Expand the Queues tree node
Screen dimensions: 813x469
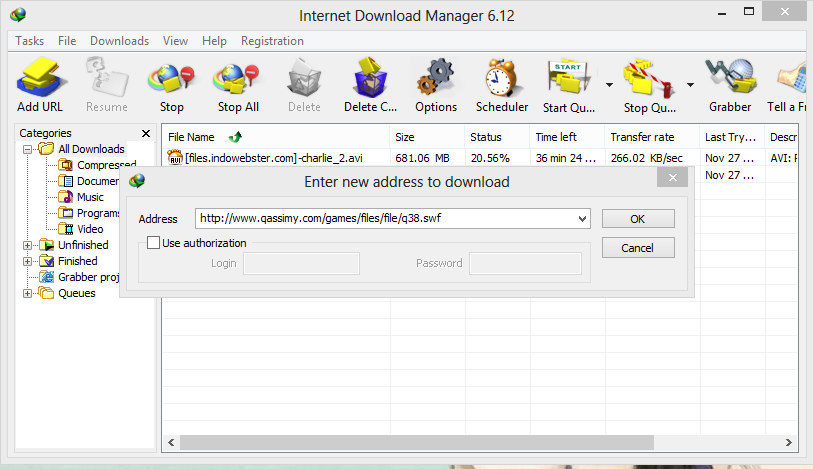(27, 293)
